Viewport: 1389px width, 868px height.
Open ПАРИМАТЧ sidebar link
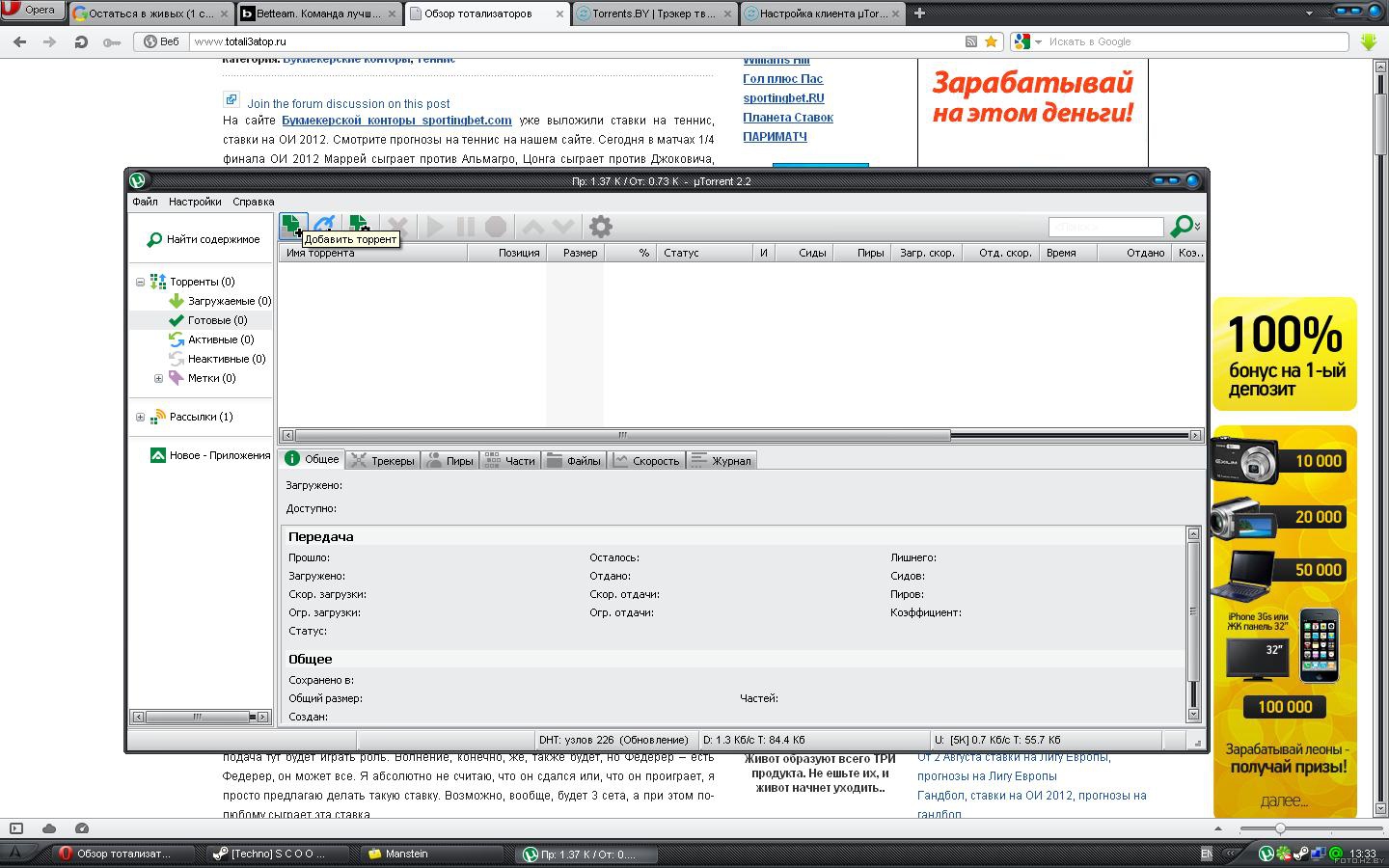pyautogui.click(x=775, y=137)
